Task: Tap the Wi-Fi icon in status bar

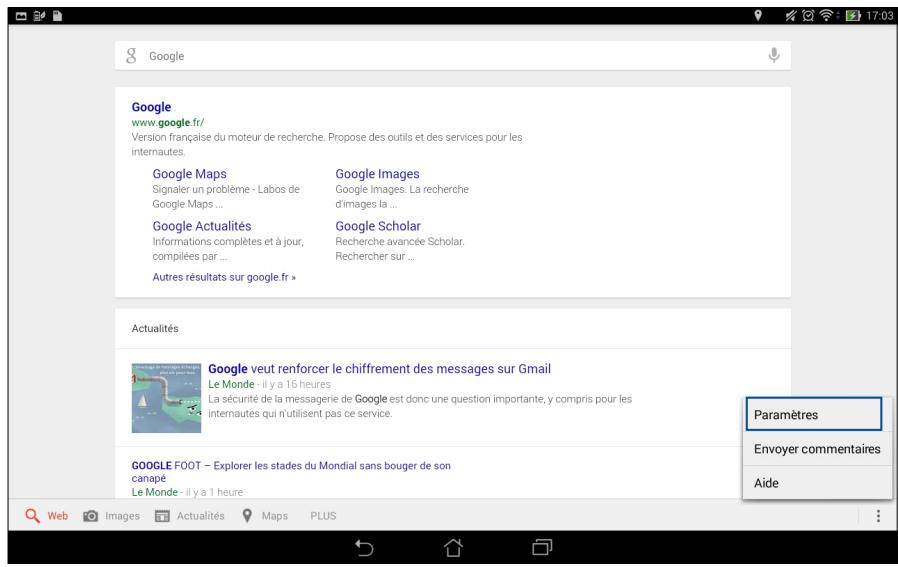Action: (826, 15)
